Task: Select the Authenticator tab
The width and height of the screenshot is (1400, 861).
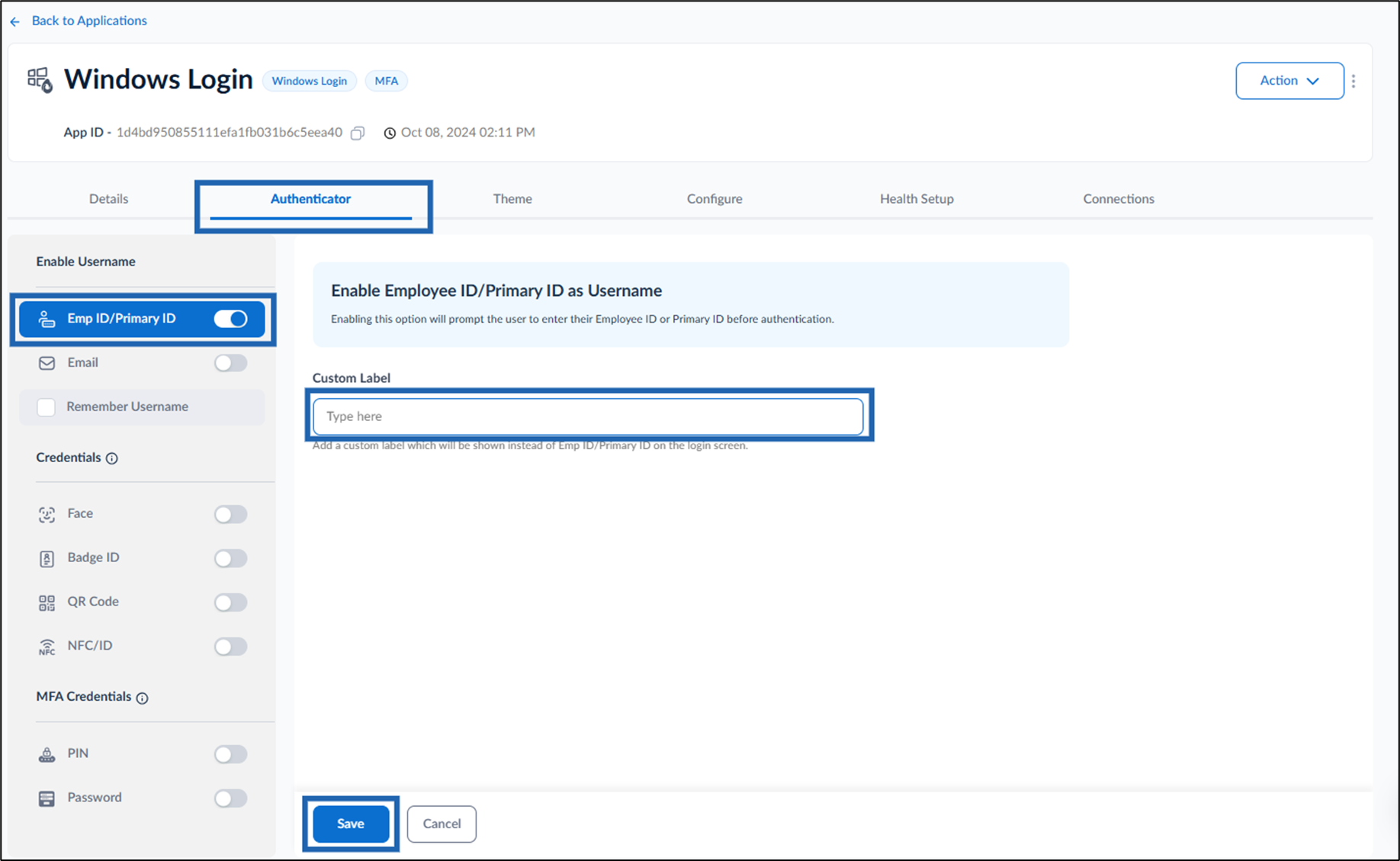Action: pos(310,199)
